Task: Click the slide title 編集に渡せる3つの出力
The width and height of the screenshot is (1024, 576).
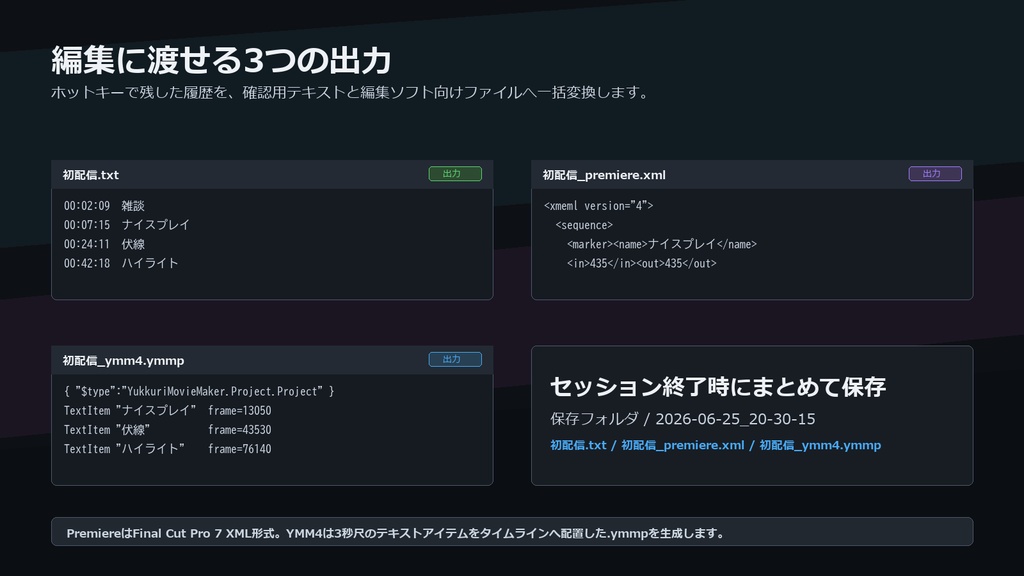Action: point(221,60)
